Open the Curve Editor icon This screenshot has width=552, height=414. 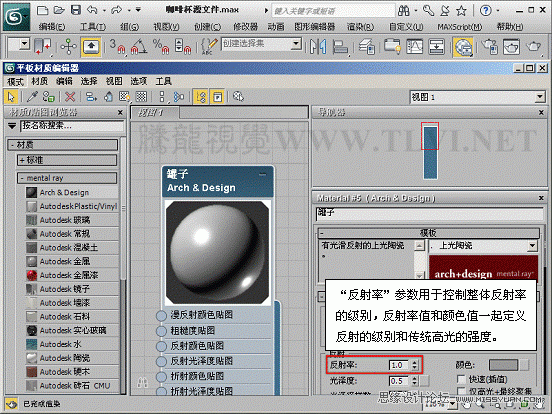415,46
